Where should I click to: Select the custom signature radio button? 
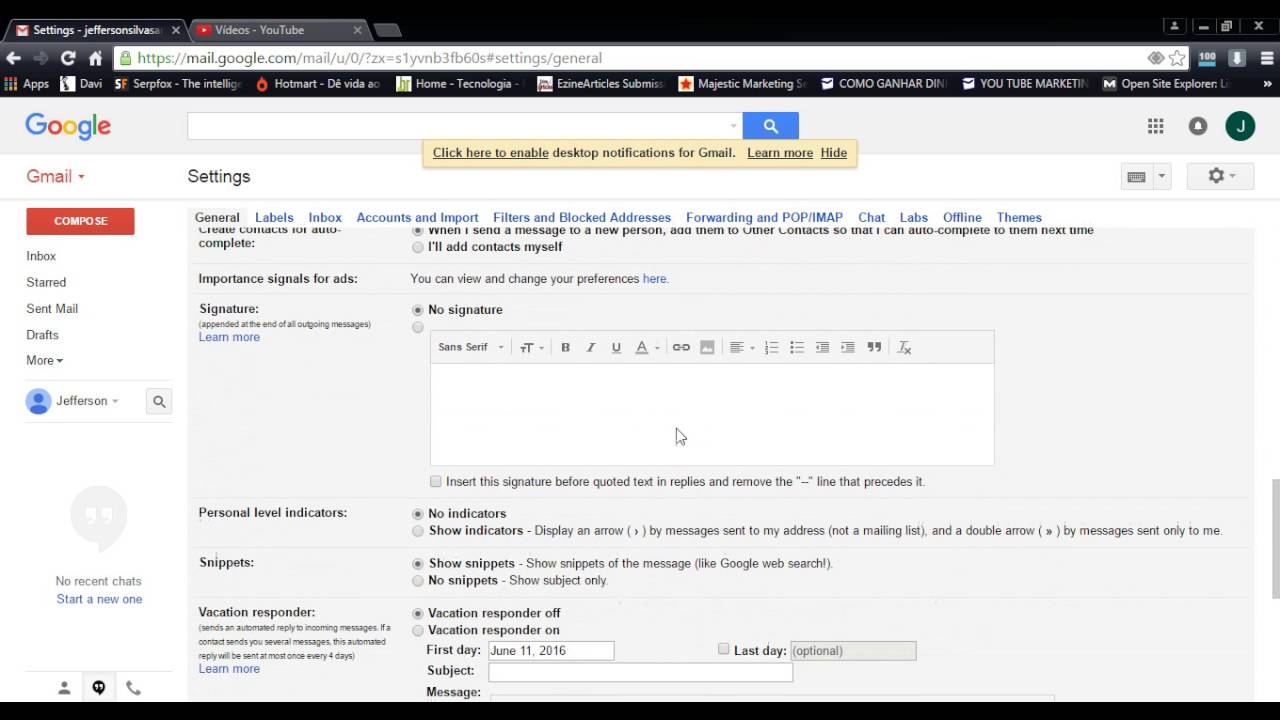(418, 328)
